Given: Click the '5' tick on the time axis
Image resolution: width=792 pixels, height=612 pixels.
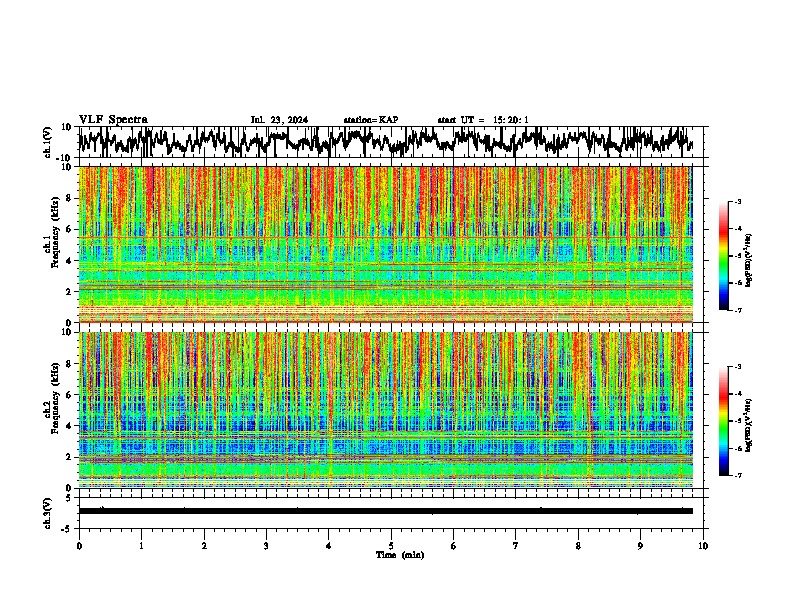Looking at the screenshot, I should pos(391,546).
